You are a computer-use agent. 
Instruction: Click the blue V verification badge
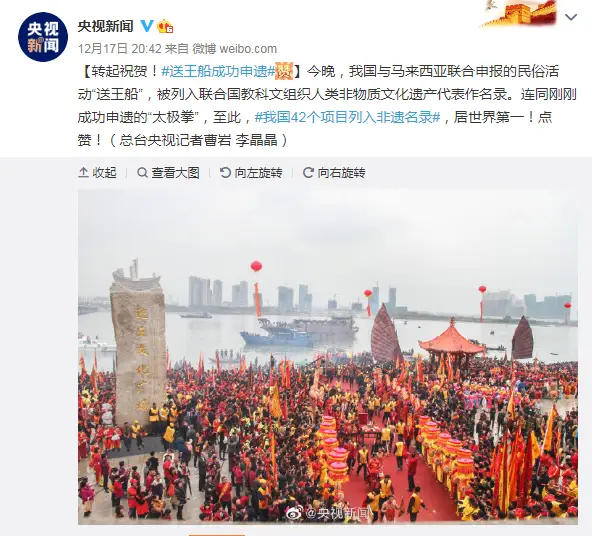pos(146,26)
